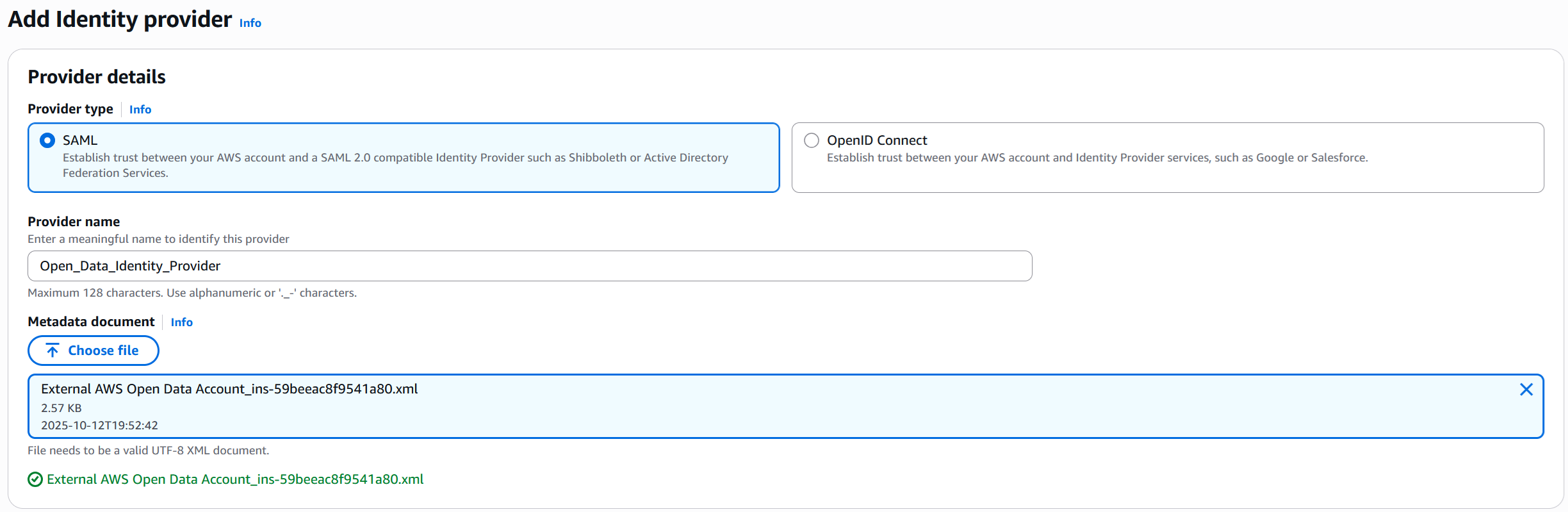This screenshot has height=512, width=1568.
Task: Remove the uploaded XML metadata file
Action: pos(1526,390)
